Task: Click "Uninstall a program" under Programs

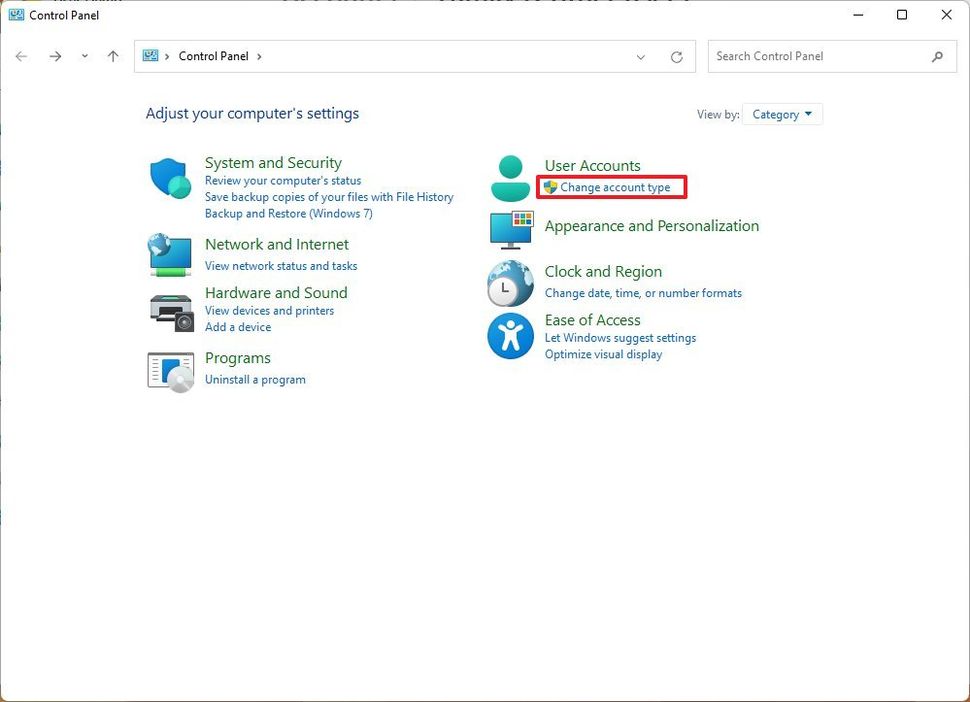Action: 255,379
